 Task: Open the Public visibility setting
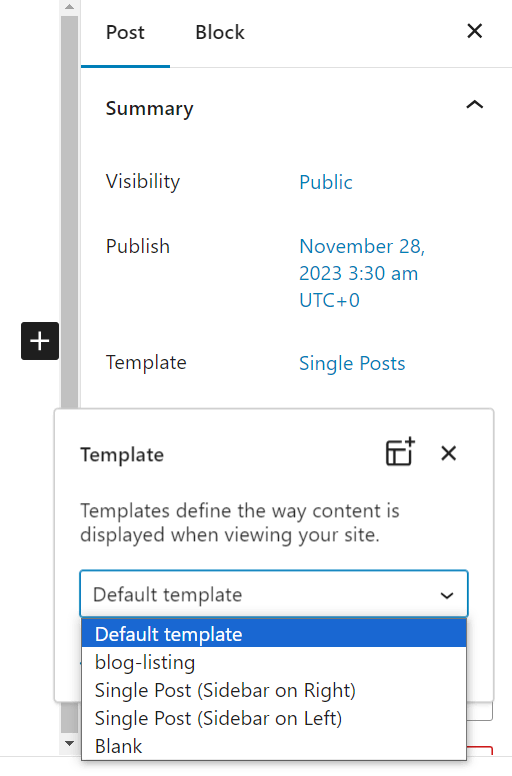tap(326, 182)
